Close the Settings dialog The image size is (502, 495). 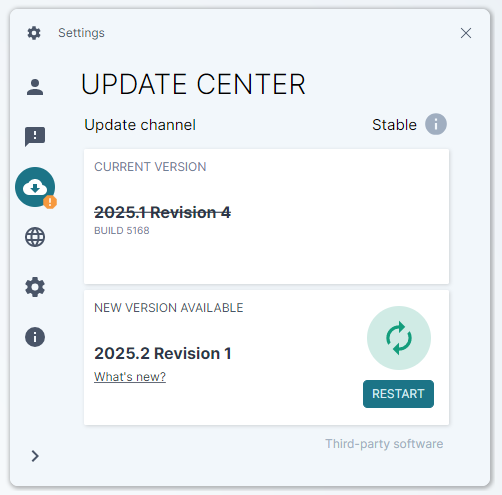[x=466, y=33]
